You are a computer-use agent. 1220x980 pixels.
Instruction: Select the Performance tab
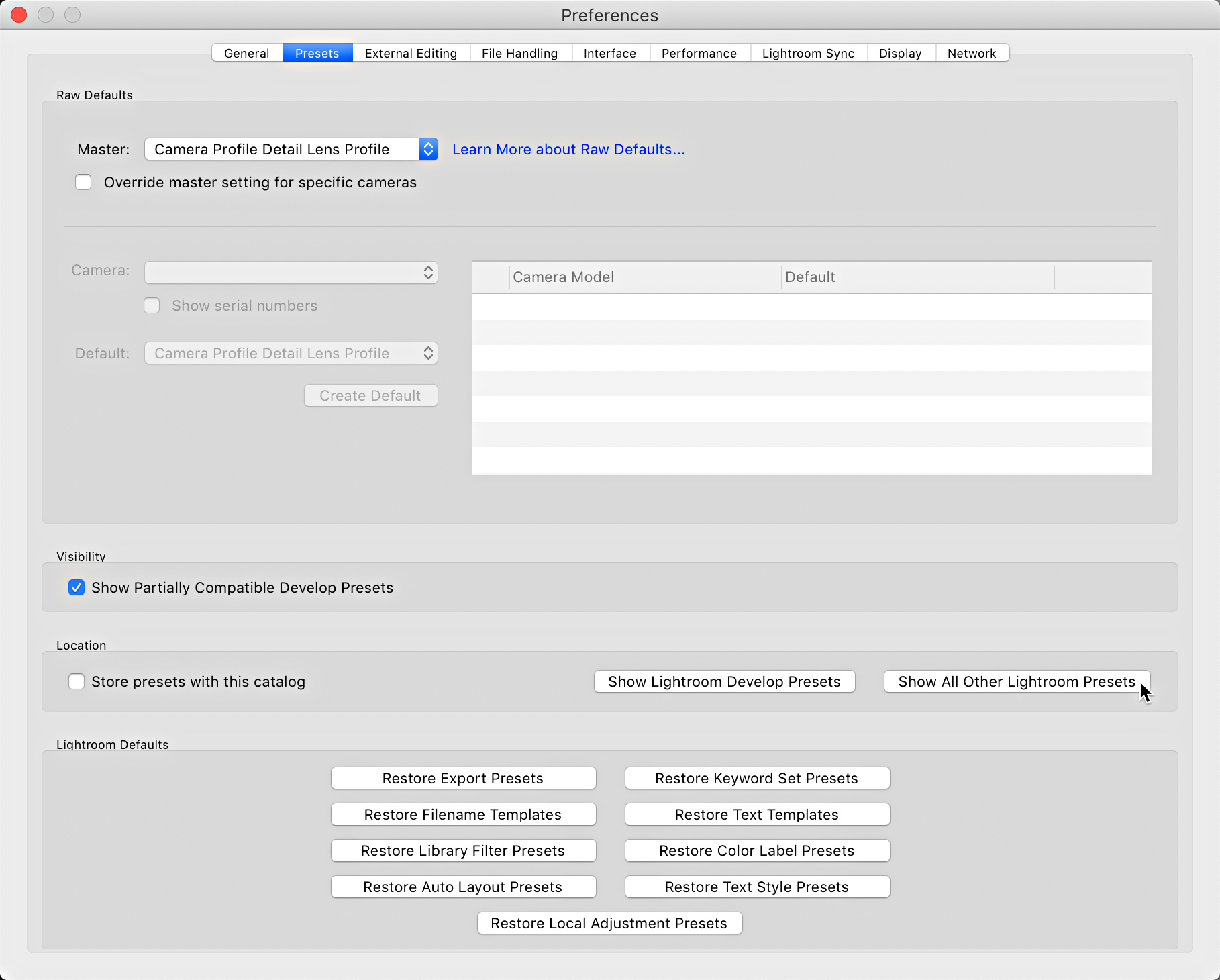699,53
